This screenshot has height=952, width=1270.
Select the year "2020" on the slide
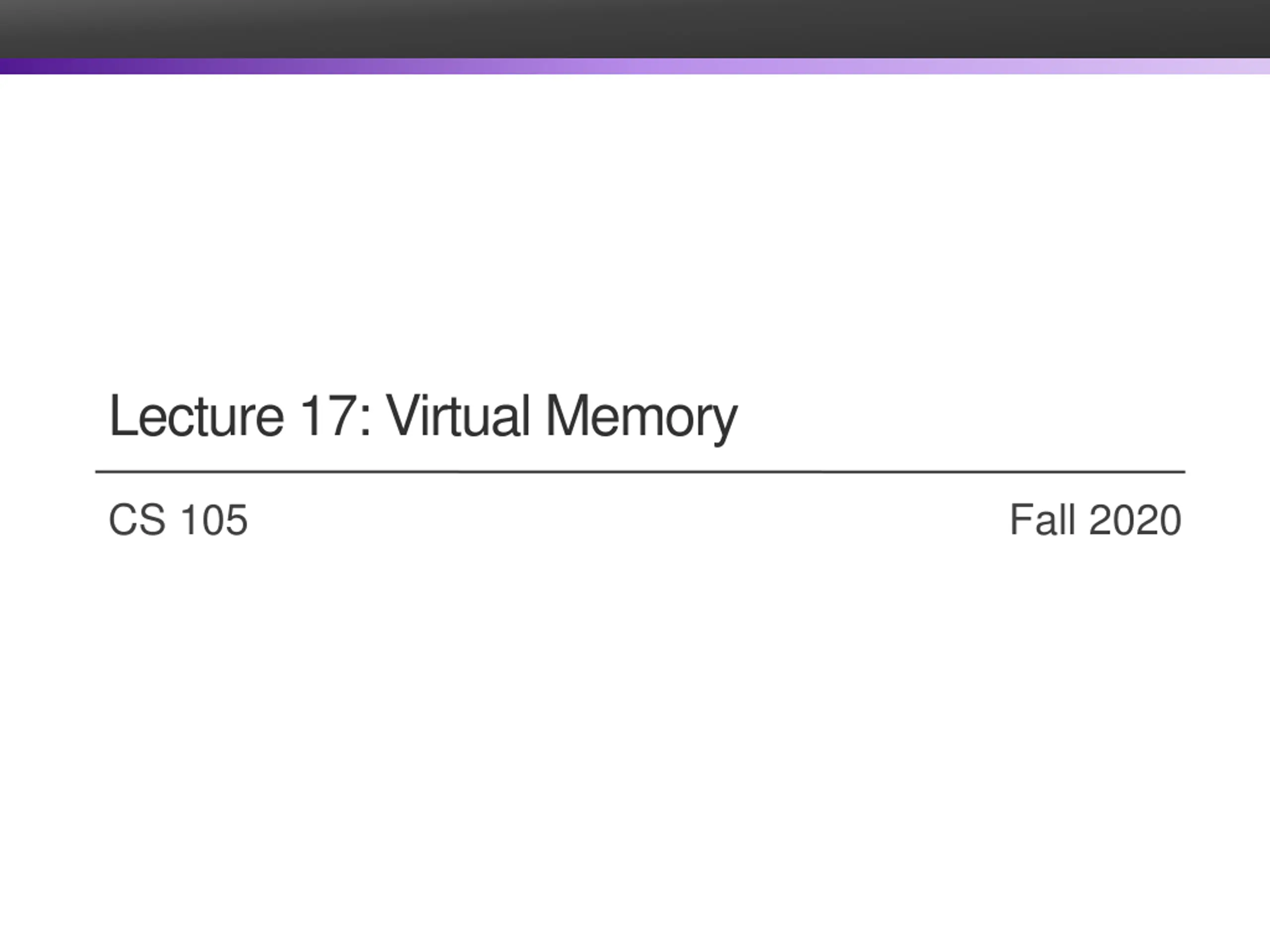1135,520
